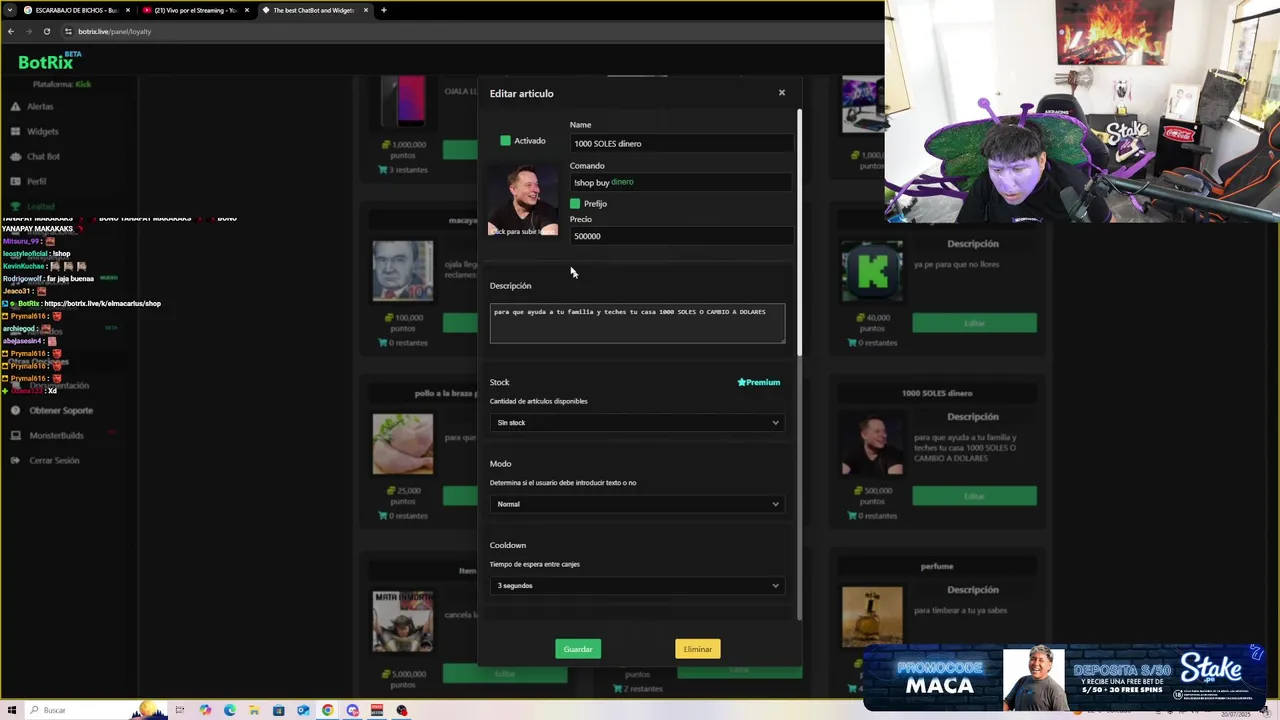This screenshot has height=720, width=1280.
Task: Open the Stock dropdown 'Sin stock'
Action: [637, 423]
